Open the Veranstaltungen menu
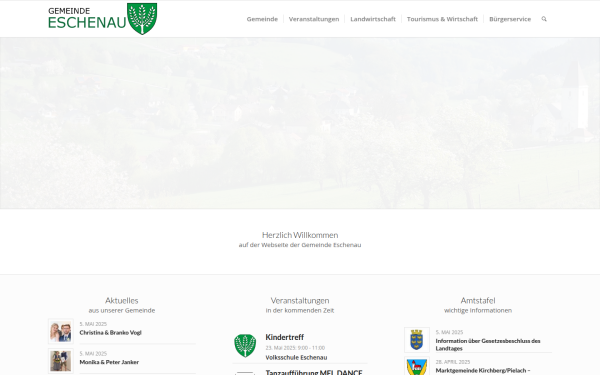The width and height of the screenshot is (600, 375). point(314,19)
